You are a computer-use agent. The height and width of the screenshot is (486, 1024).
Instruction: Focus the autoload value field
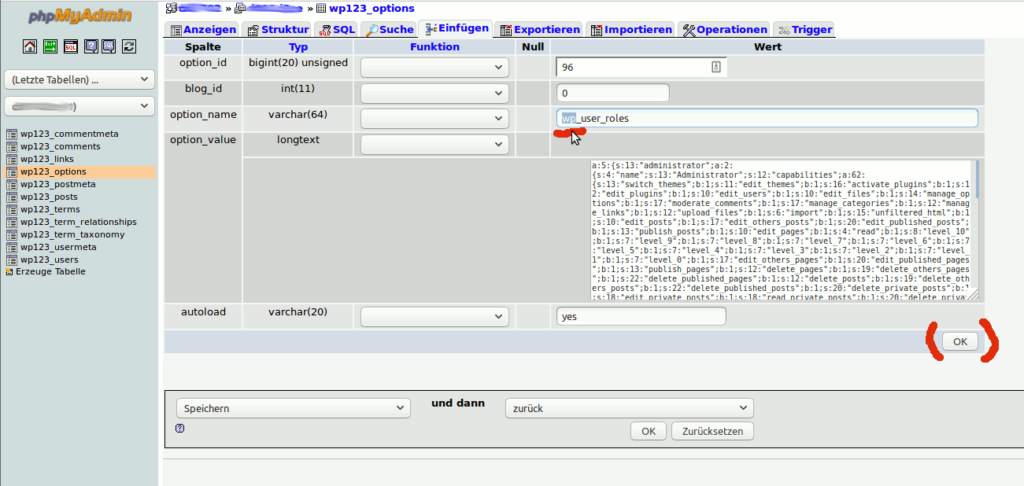641,316
